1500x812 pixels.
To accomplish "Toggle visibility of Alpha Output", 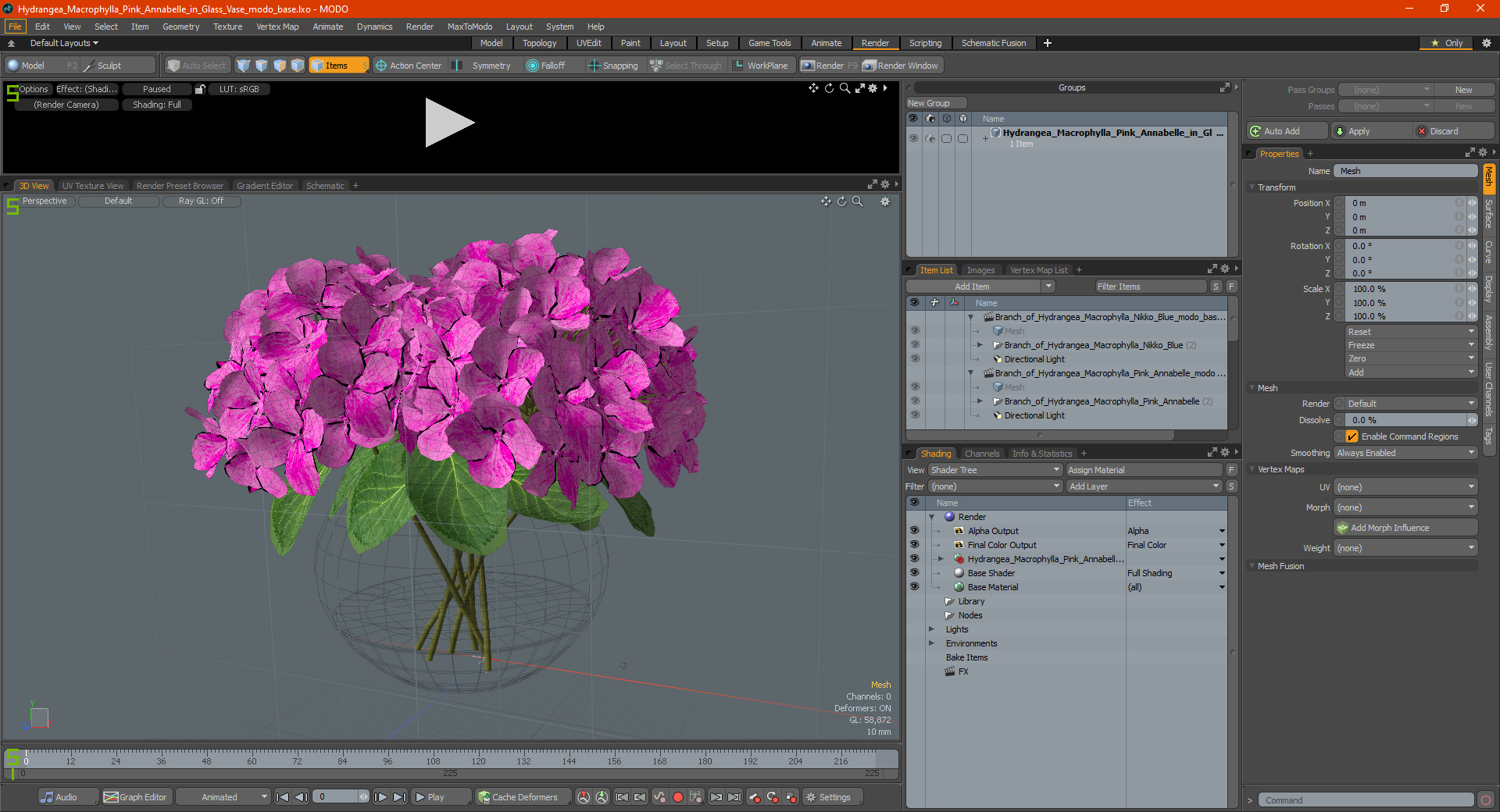I will click(914, 531).
